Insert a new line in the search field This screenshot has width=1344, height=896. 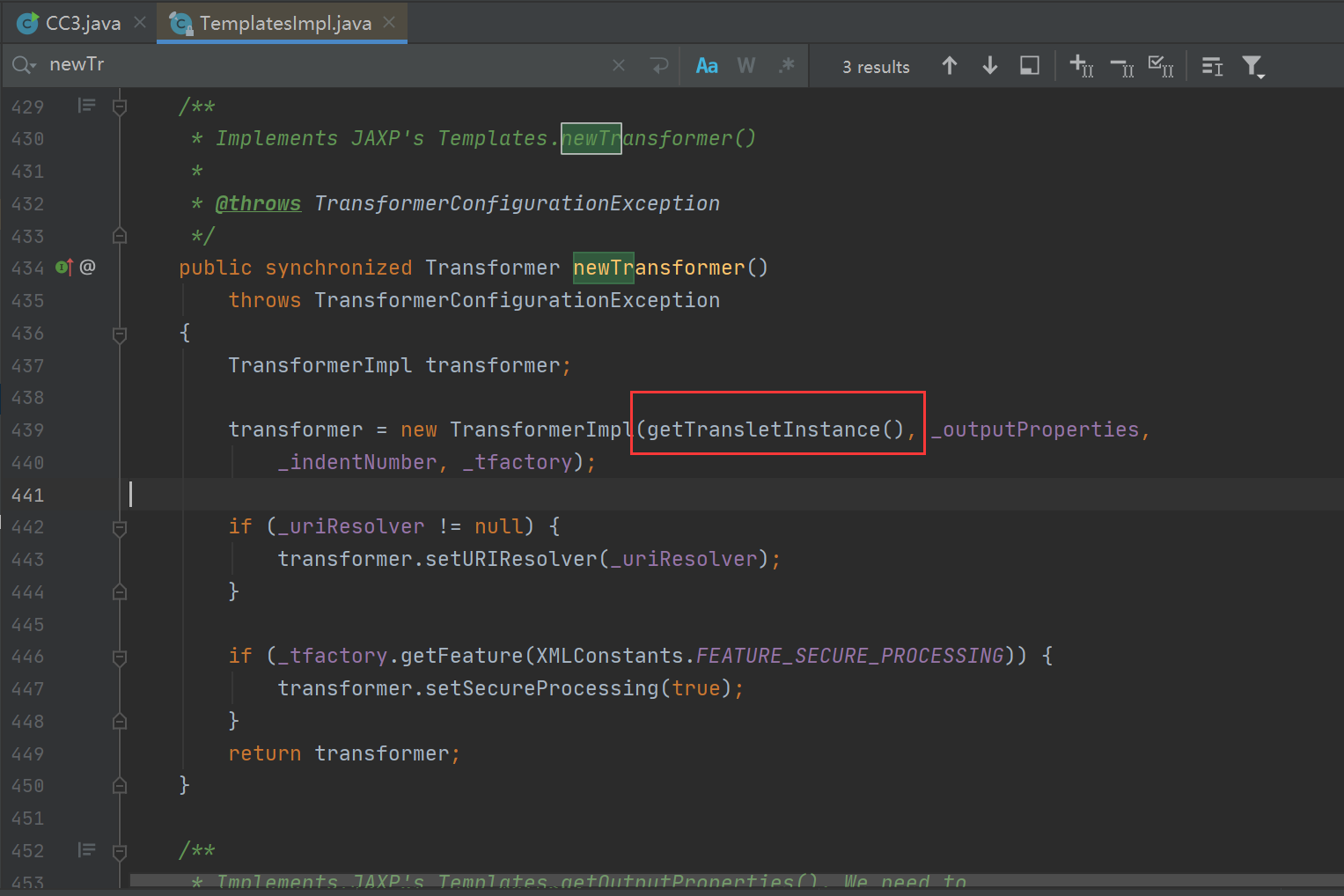[x=659, y=66]
